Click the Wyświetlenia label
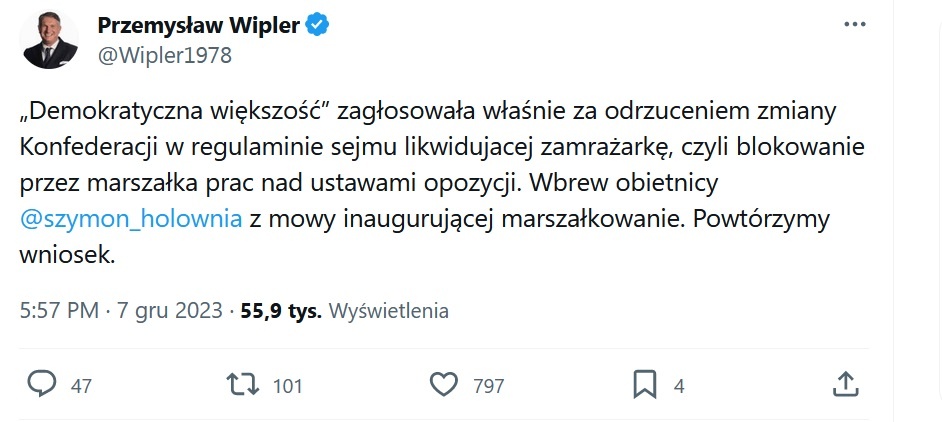The height and width of the screenshot is (422, 942). tap(389, 311)
